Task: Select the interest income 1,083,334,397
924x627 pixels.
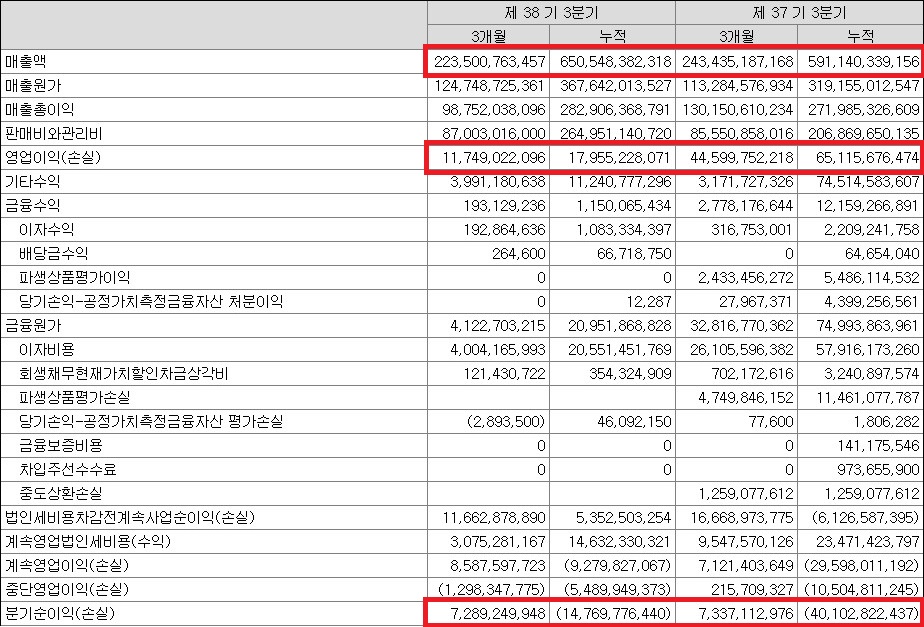Action: coord(622,230)
